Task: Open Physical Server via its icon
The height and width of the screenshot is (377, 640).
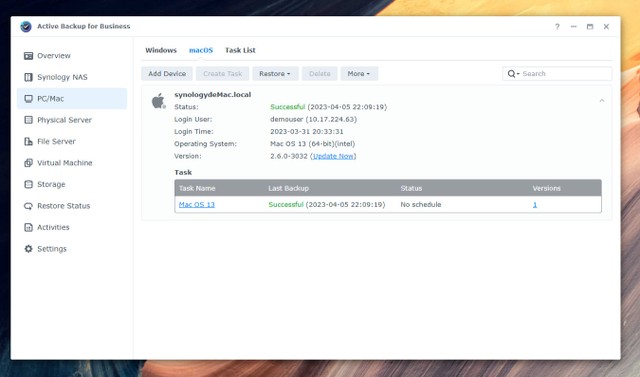Action: pyautogui.click(x=28, y=120)
